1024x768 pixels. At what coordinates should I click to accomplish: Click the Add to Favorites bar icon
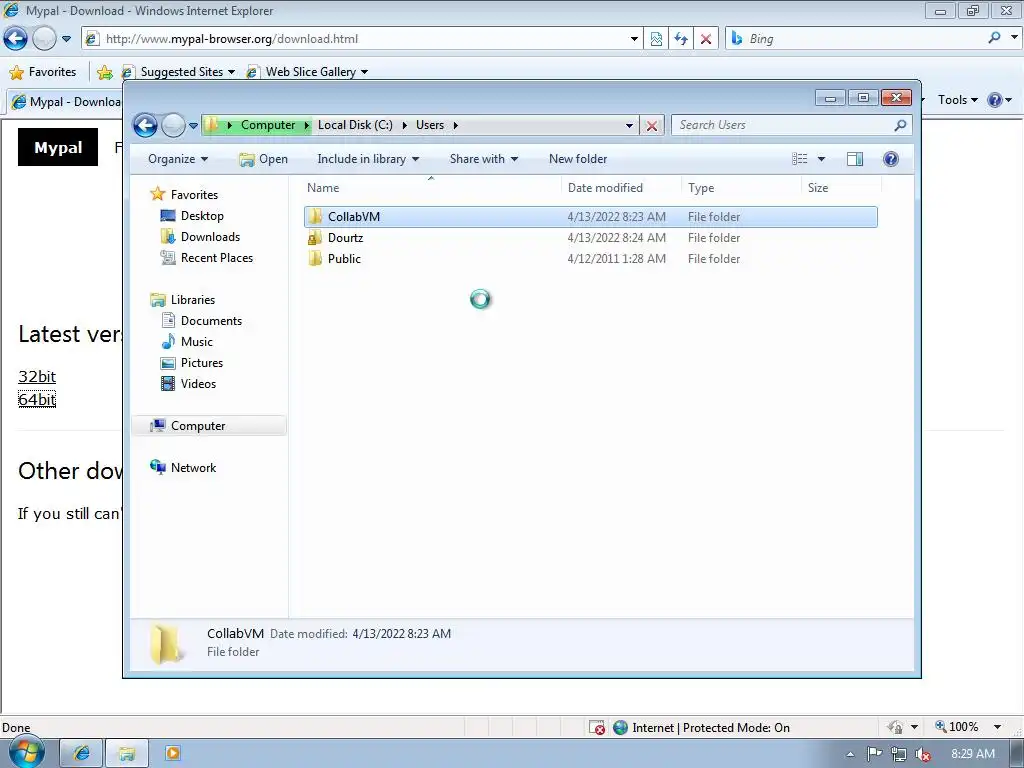[x=104, y=72]
